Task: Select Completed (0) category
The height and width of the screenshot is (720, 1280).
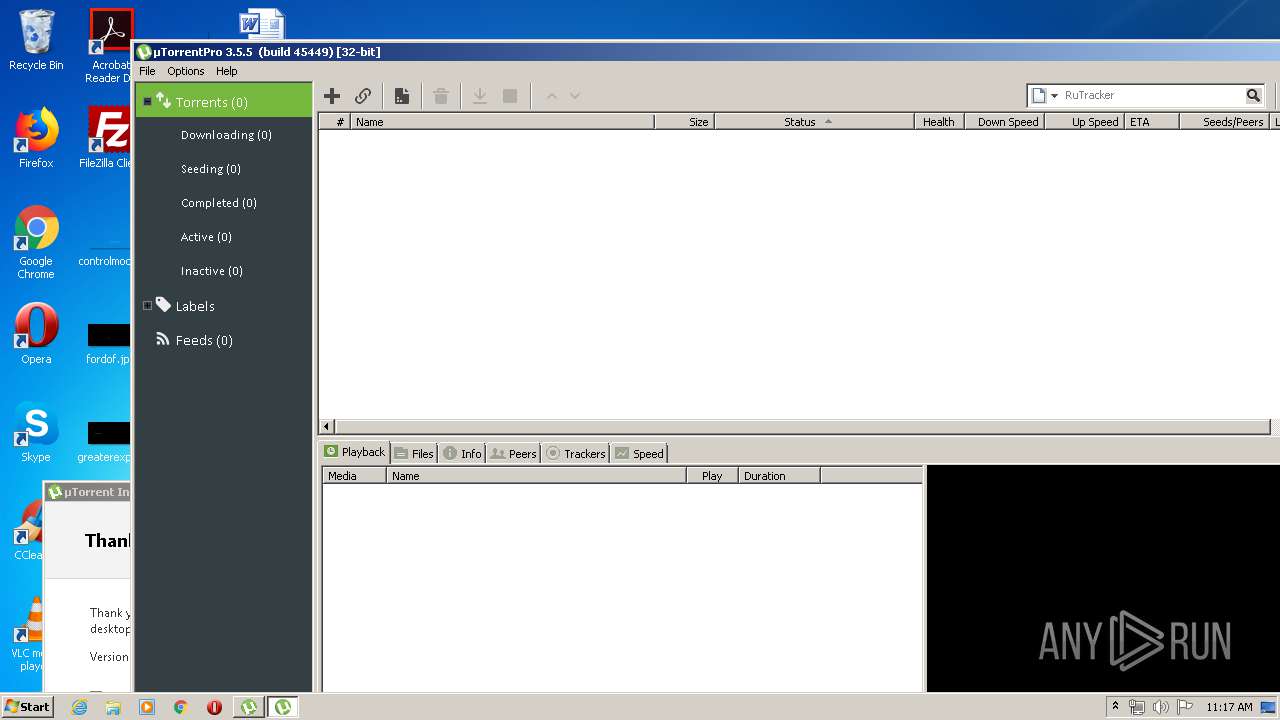Action: [219, 203]
